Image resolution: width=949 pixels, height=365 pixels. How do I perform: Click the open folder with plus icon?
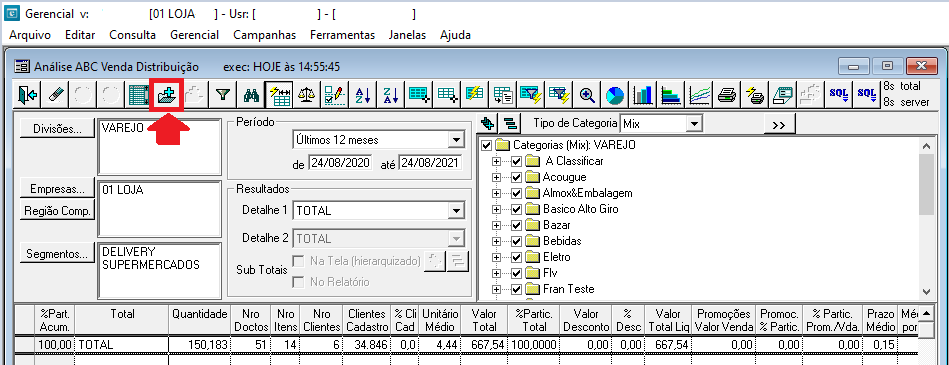166,95
